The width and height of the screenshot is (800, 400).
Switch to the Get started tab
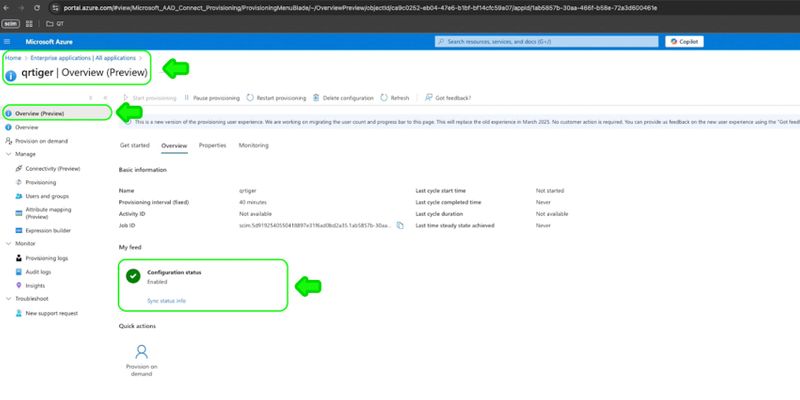pos(135,145)
